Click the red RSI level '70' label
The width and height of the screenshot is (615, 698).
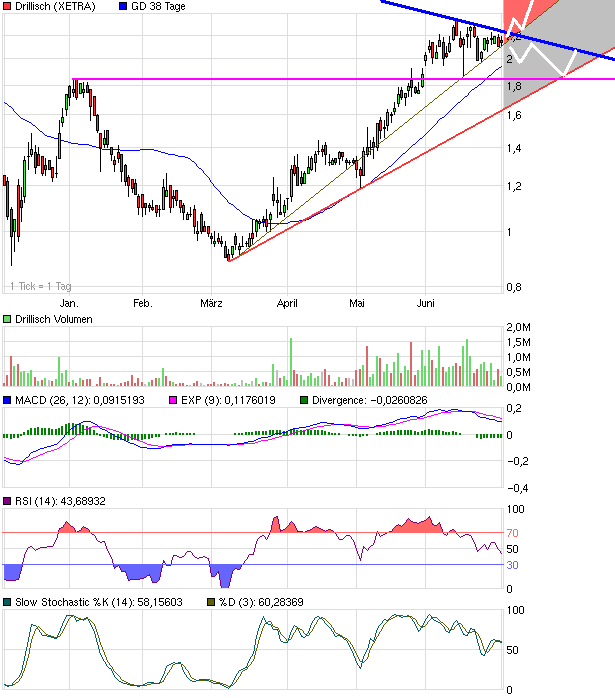click(513, 533)
